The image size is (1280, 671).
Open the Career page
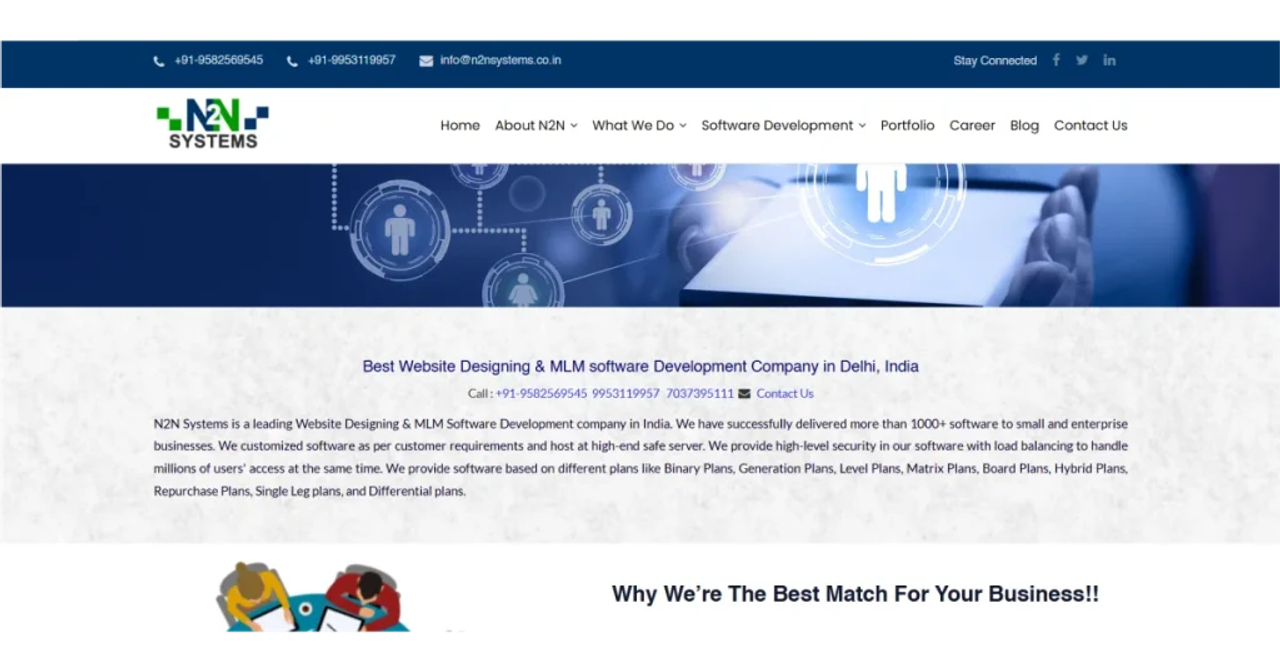tap(972, 125)
